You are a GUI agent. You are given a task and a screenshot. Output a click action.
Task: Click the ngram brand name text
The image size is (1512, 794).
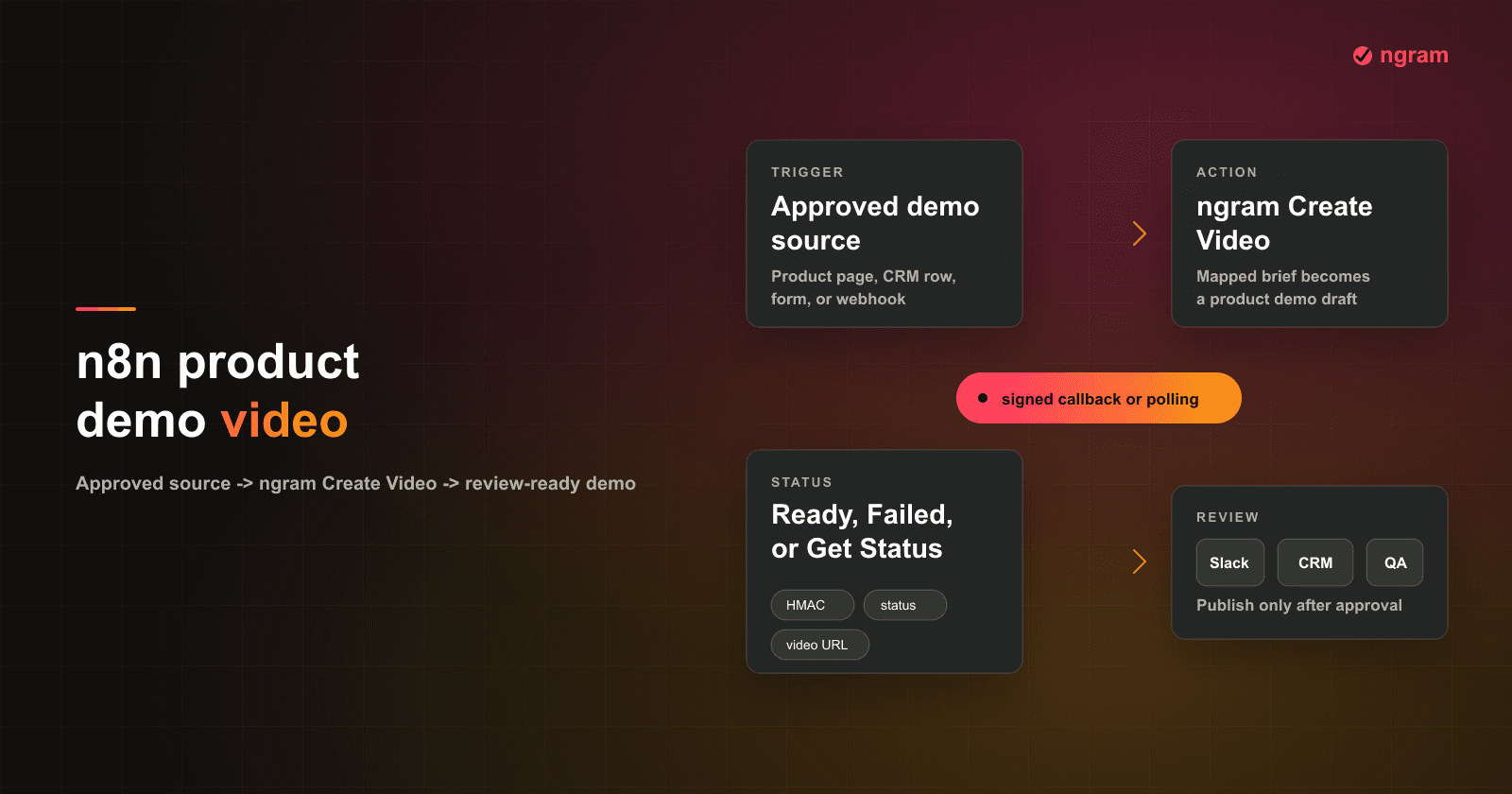click(x=1414, y=56)
